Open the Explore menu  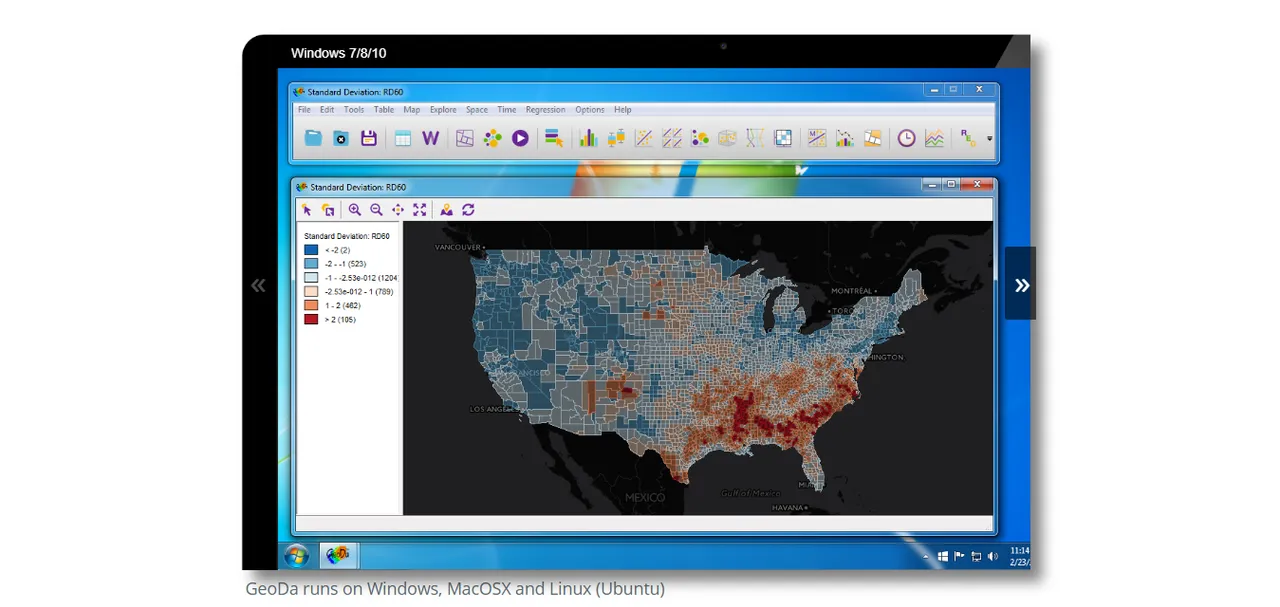pos(443,110)
